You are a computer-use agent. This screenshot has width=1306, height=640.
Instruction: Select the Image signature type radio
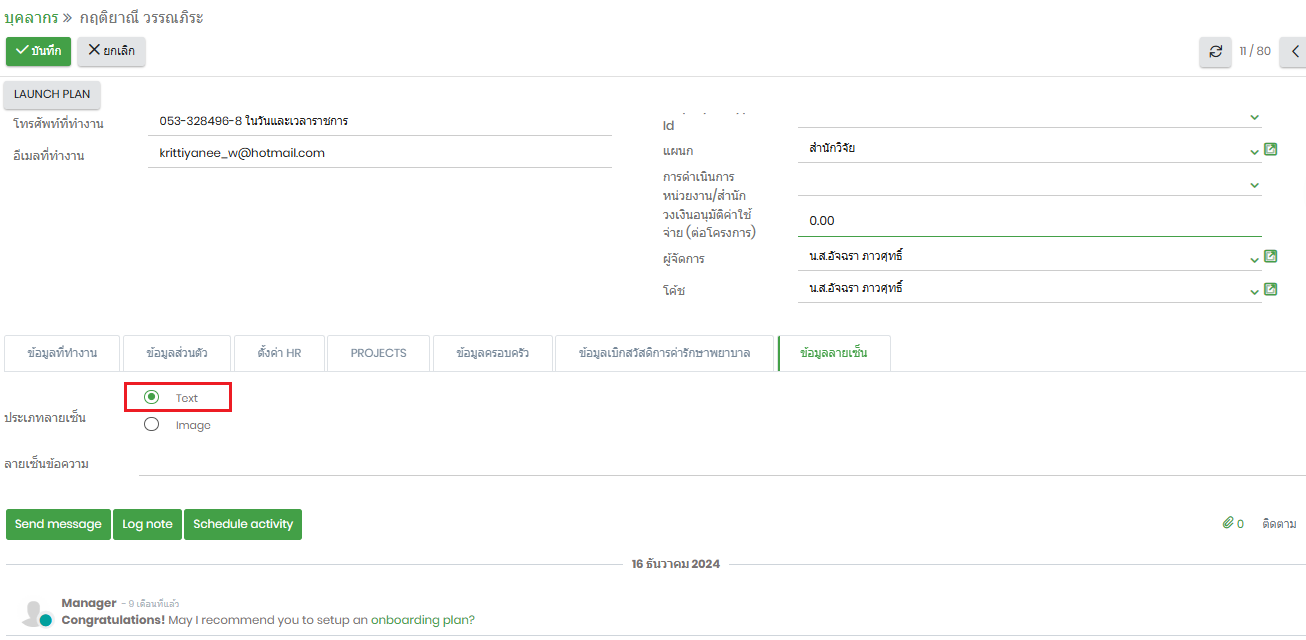pos(152,424)
